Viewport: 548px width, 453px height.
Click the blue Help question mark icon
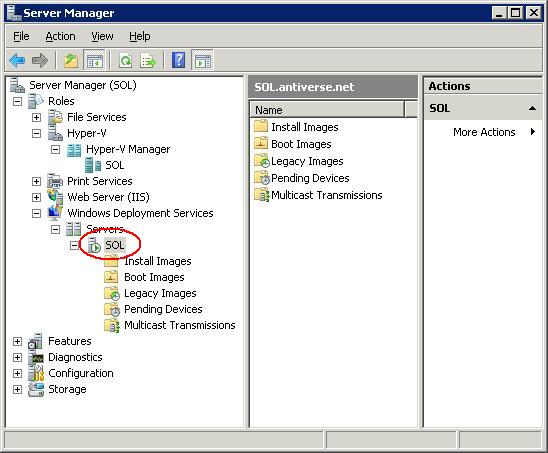coord(179,60)
